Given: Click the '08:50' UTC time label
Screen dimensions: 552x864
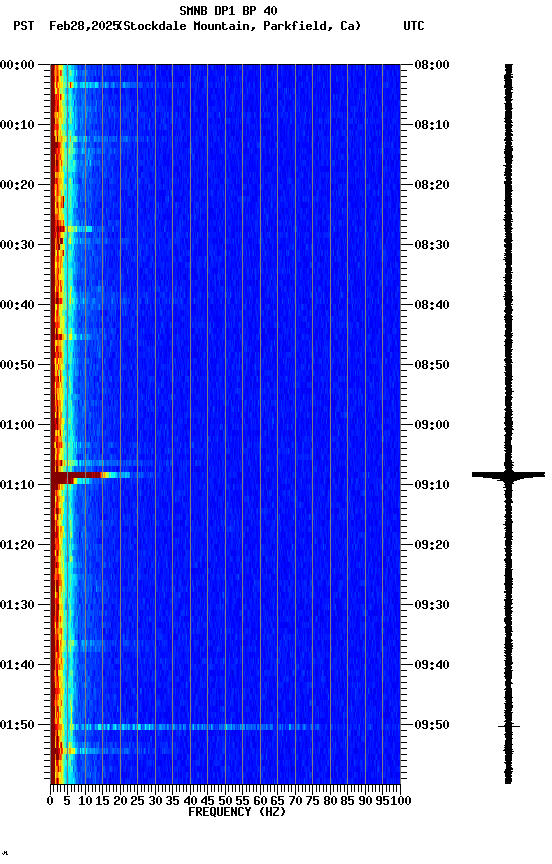Looking at the screenshot, I should click(x=432, y=365).
